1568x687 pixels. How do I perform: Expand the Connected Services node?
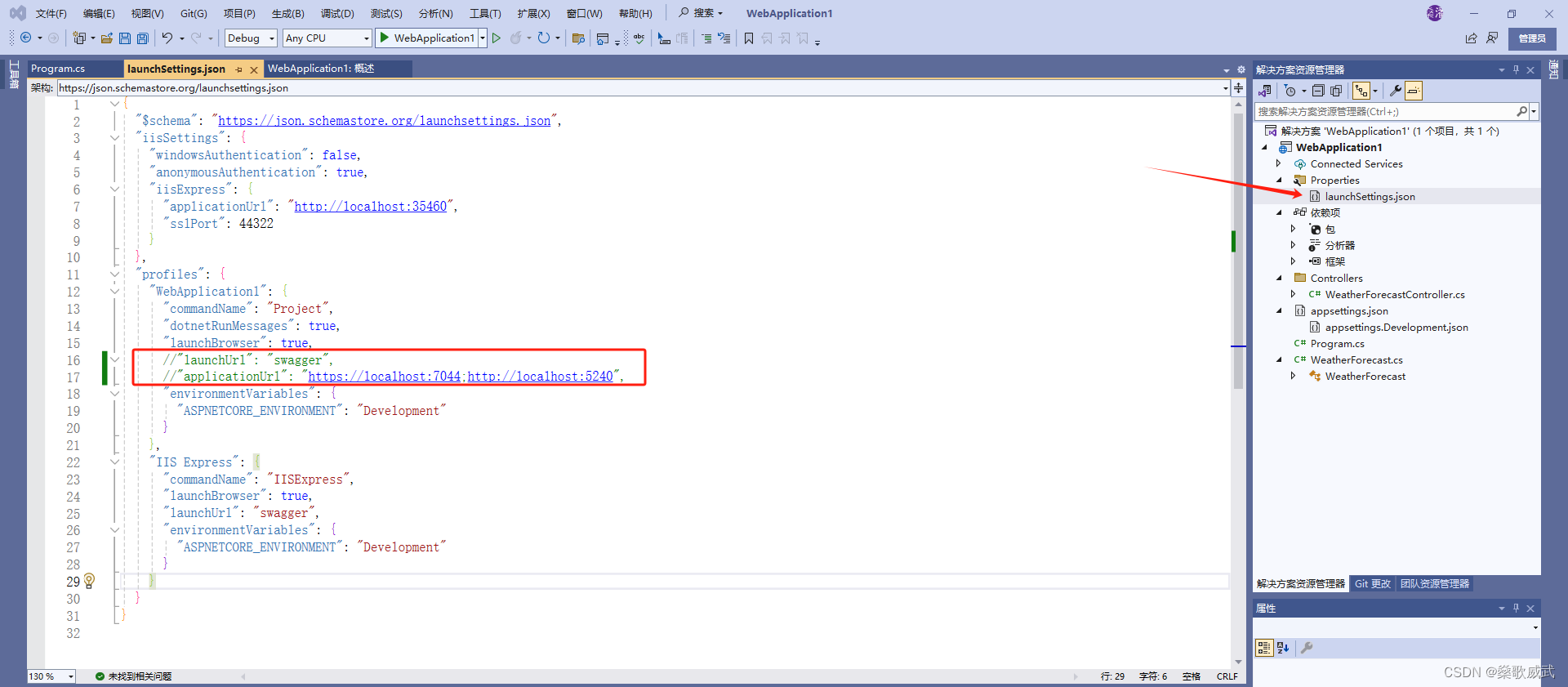[1279, 164]
